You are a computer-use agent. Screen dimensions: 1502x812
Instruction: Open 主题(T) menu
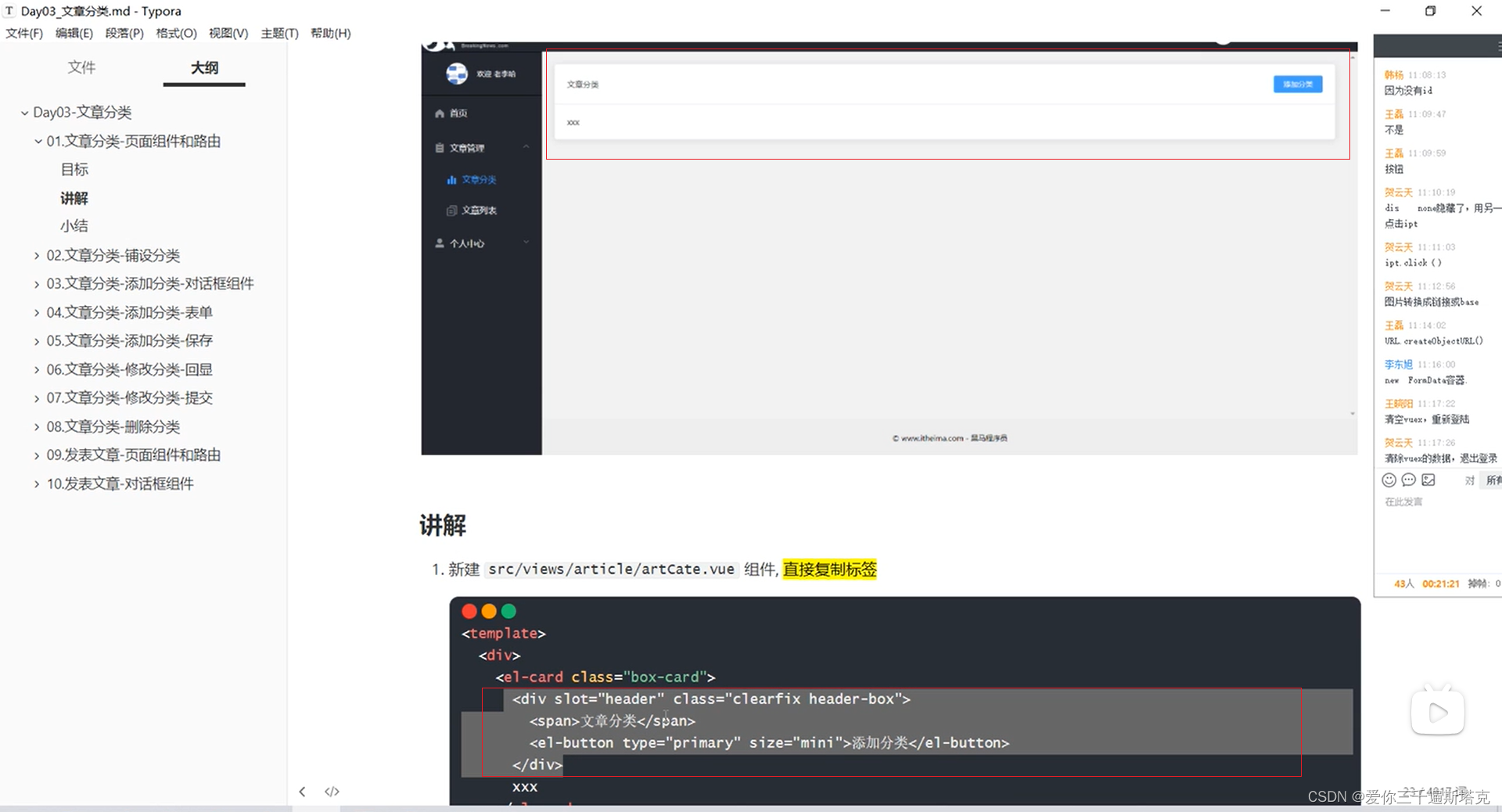pyautogui.click(x=279, y=33)
